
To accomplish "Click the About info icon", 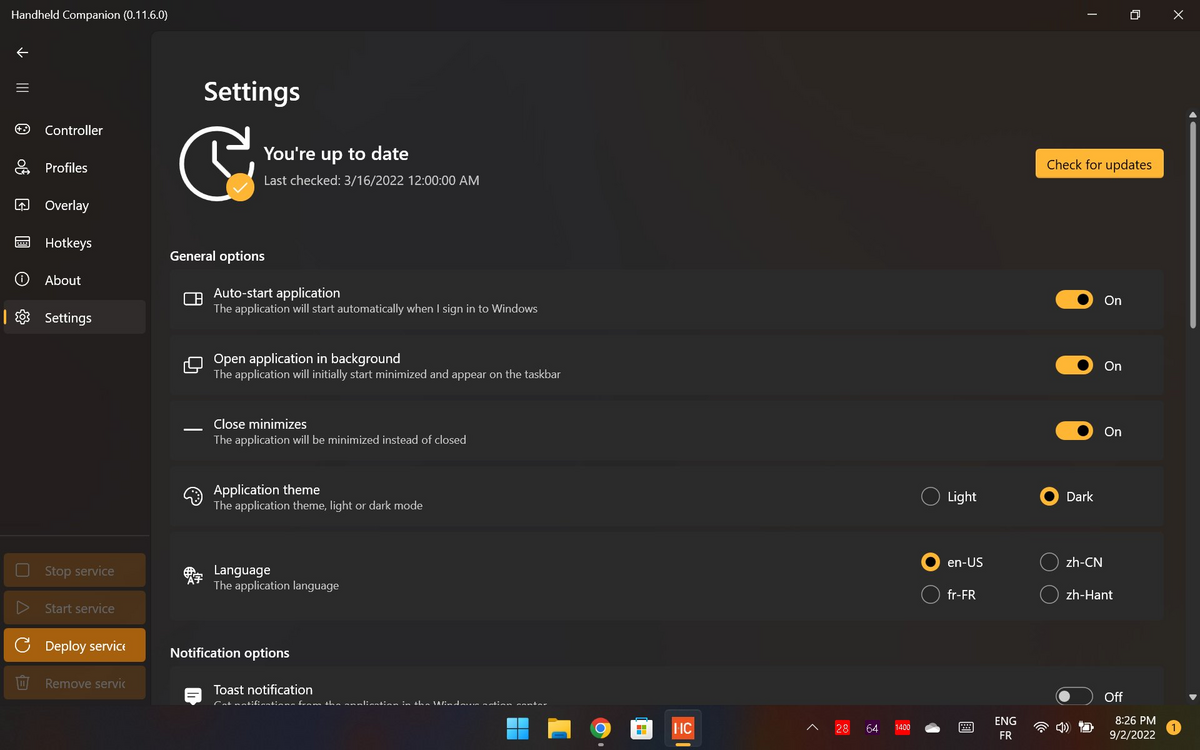I will 22,280.
